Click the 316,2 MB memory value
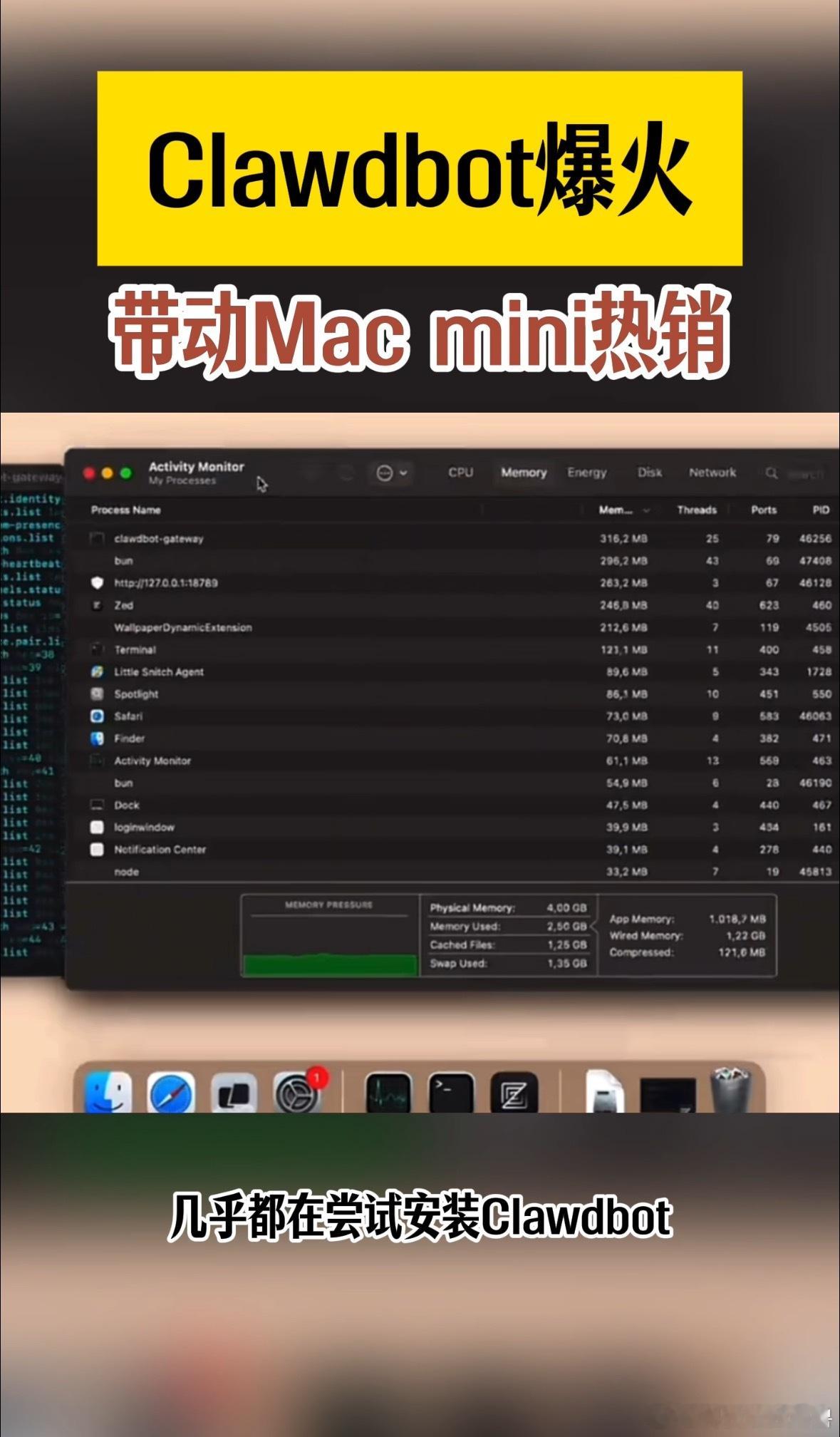This screenshot has width=840, height=1437. point(623,539)
